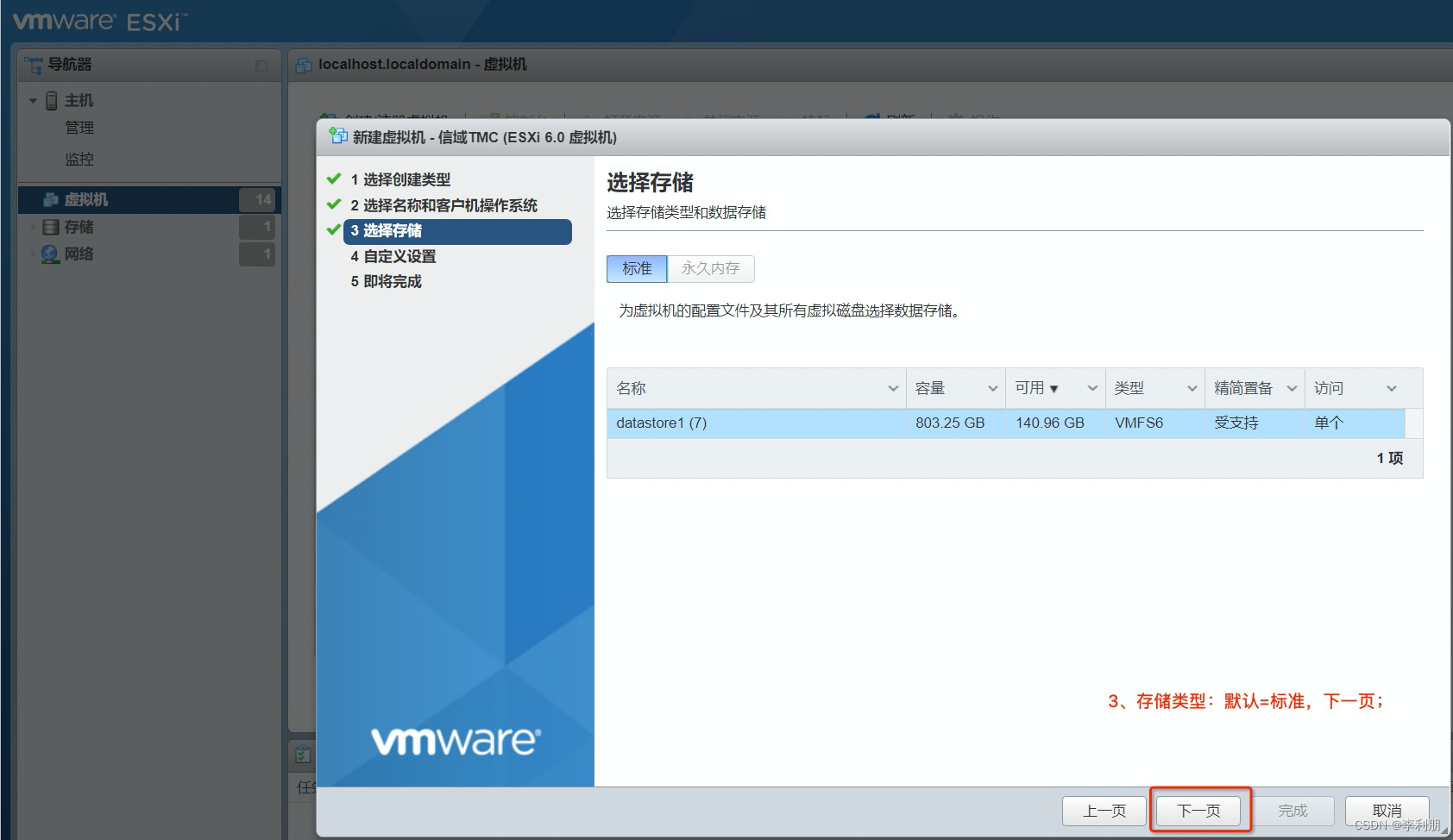Click the storage icon in navigator
The width and height of the screenshot is (1453, 840).
pos(51,227)
